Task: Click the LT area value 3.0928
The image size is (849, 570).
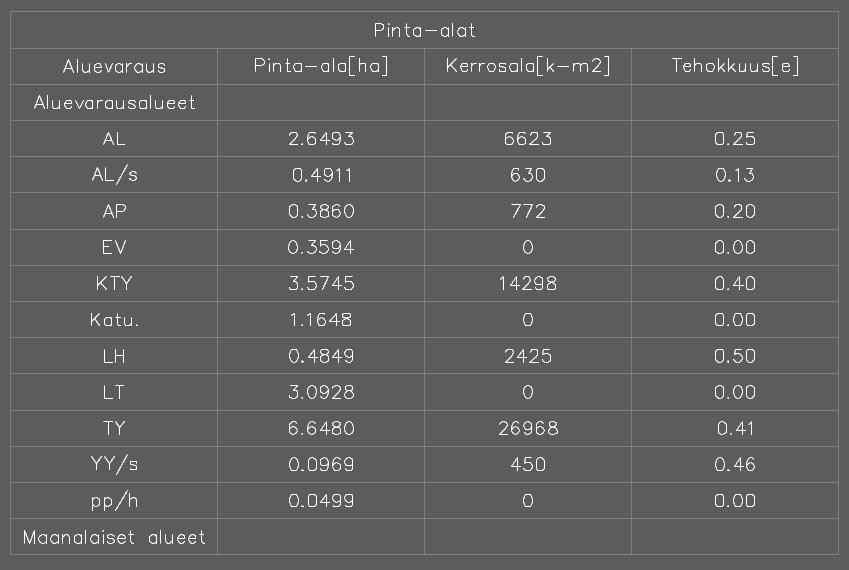Action: [321, 392]
